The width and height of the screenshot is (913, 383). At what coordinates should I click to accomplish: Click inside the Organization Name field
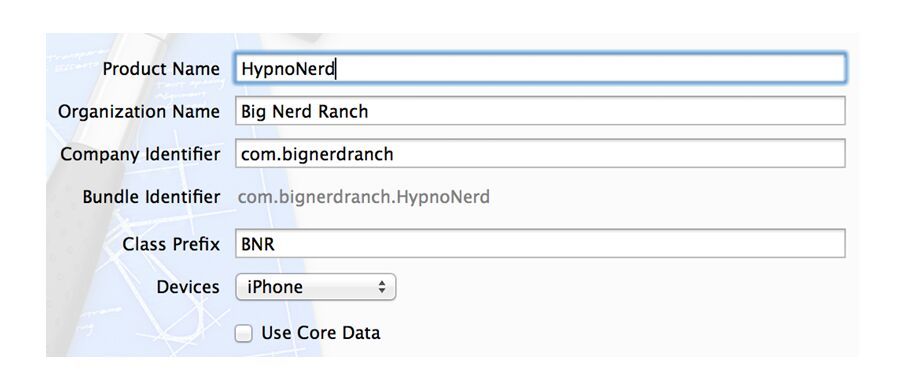coord(540,111)
